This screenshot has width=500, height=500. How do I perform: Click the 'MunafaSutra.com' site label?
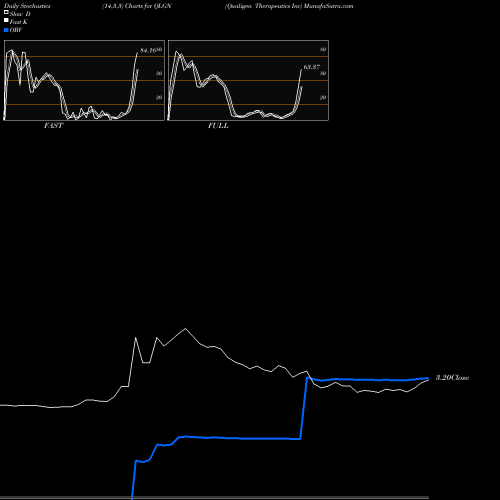click(x=328, y=6)
